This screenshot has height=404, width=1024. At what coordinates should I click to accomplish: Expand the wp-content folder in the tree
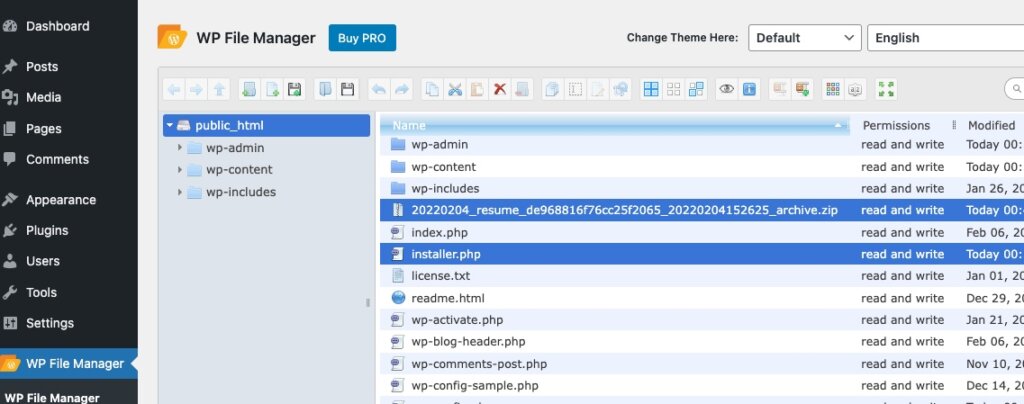click(180, 170)
